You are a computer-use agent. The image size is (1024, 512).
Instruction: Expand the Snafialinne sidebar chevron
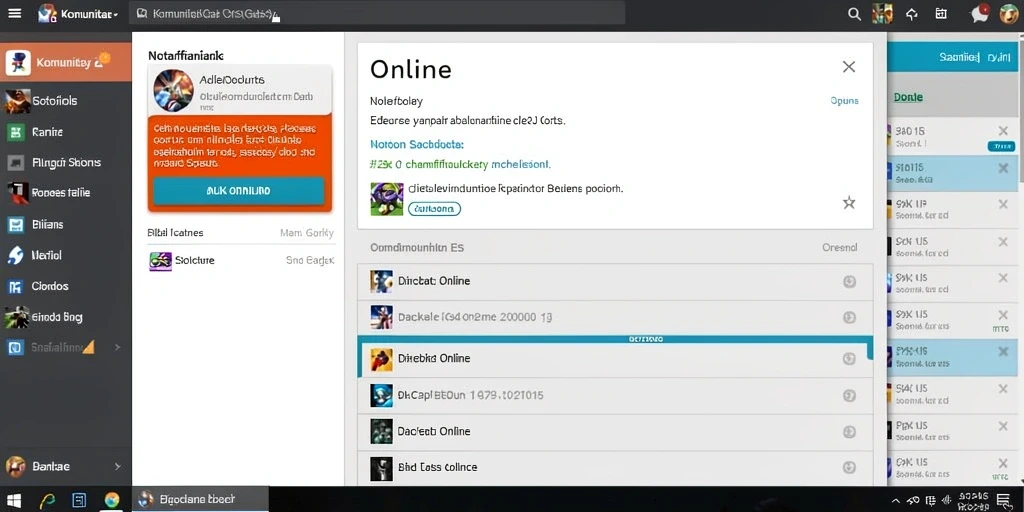118,347
